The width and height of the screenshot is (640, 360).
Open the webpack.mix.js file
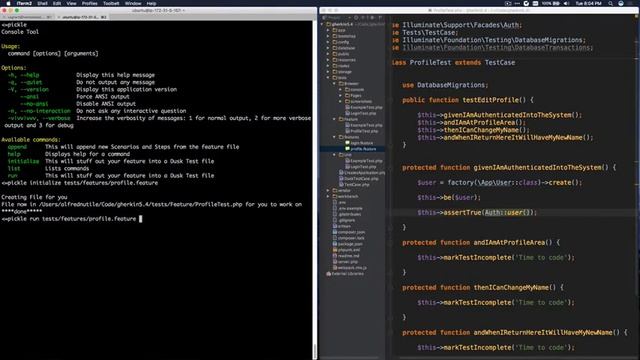pyautogui.click(x=350, y=268)
